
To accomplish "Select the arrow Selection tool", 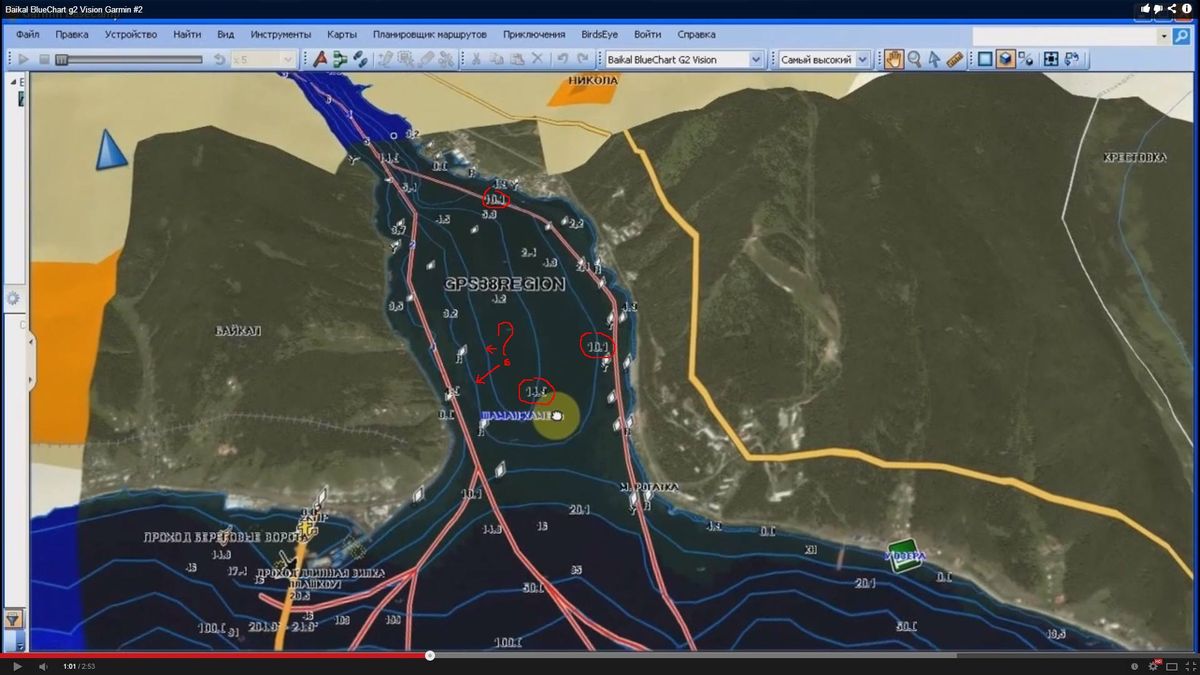I will click(x=934, y=59).
